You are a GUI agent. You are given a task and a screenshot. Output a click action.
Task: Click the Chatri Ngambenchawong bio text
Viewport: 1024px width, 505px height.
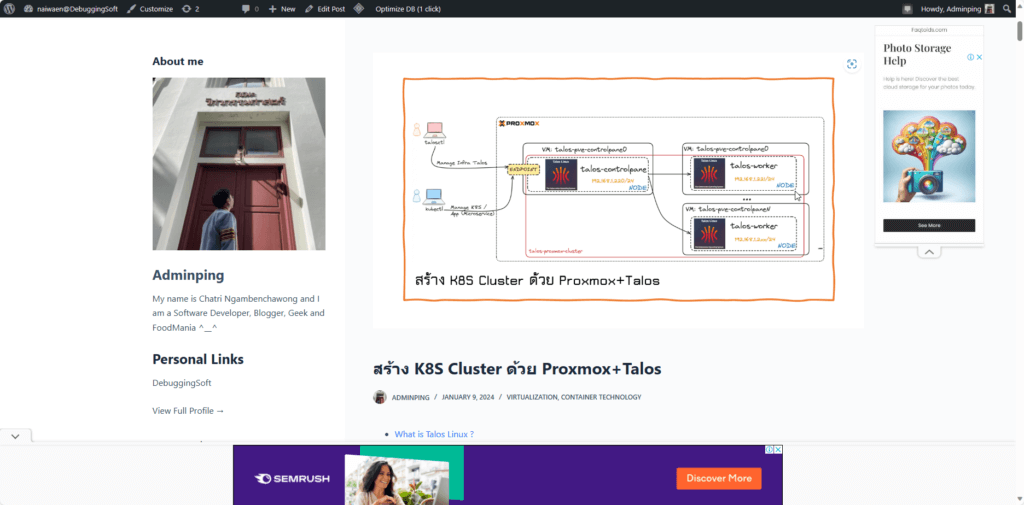point(238,313)
